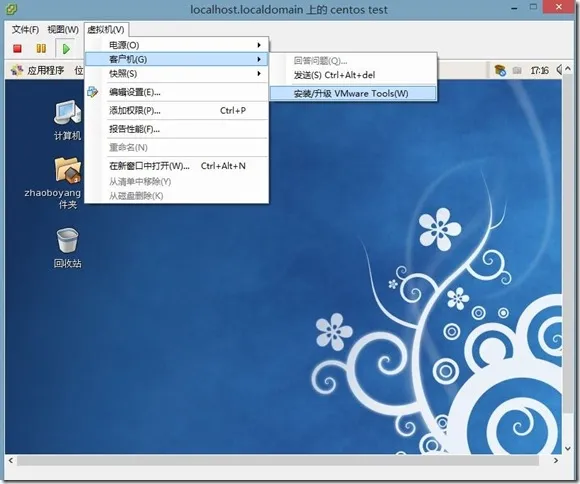The image size is (580, 484).
Task: Click the vertical scrollbar up arrow
Action: 568,68
